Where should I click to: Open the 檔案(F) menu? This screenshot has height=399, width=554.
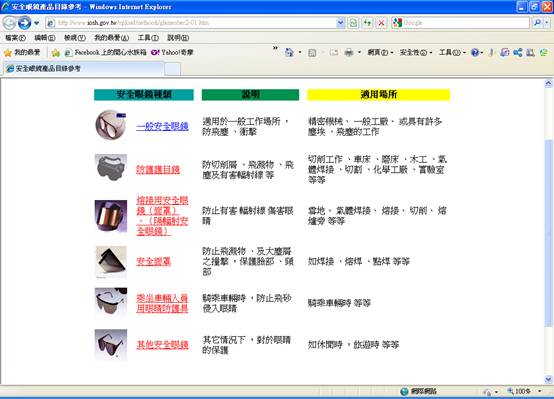point(15,38)
